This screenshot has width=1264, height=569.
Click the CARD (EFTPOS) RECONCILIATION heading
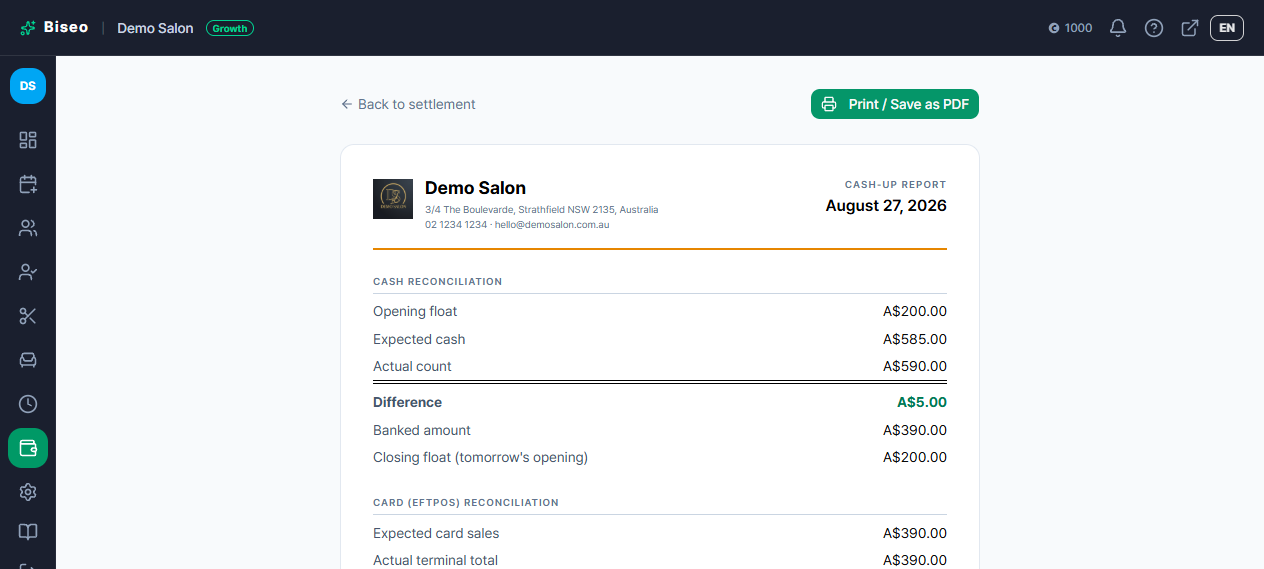pyautogui.click(x=466, y=502)
